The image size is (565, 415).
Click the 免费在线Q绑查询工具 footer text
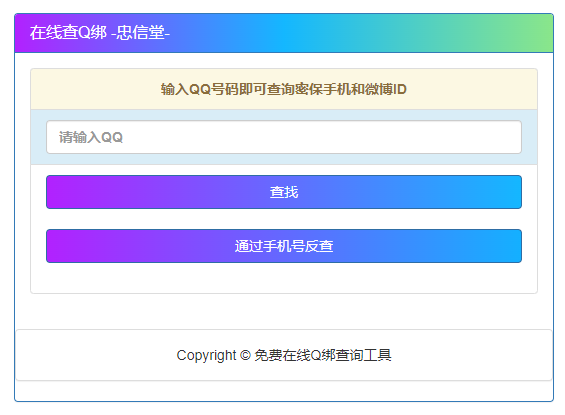click(x=323, y=355)
